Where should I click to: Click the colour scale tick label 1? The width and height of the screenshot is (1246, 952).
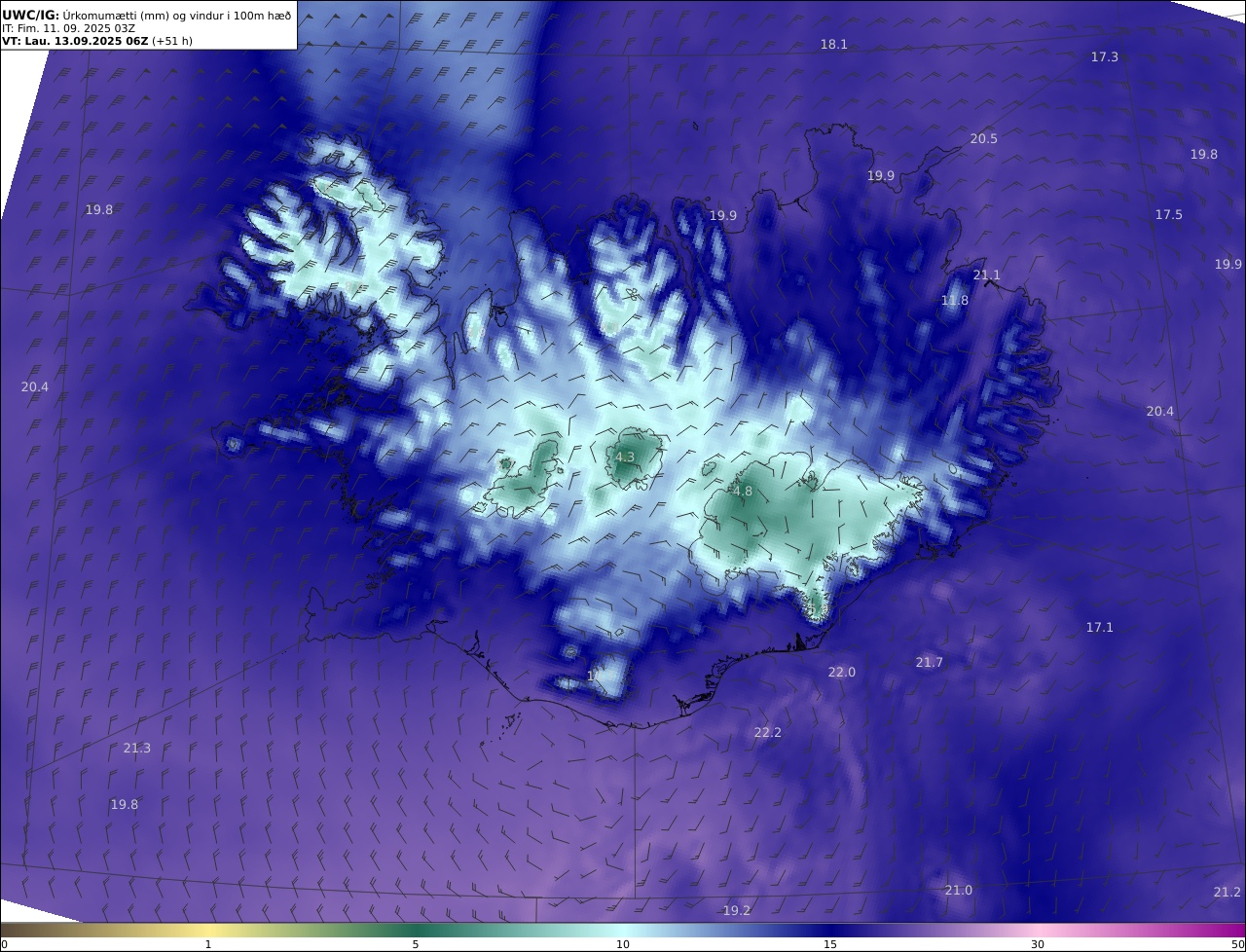[208, 944]
